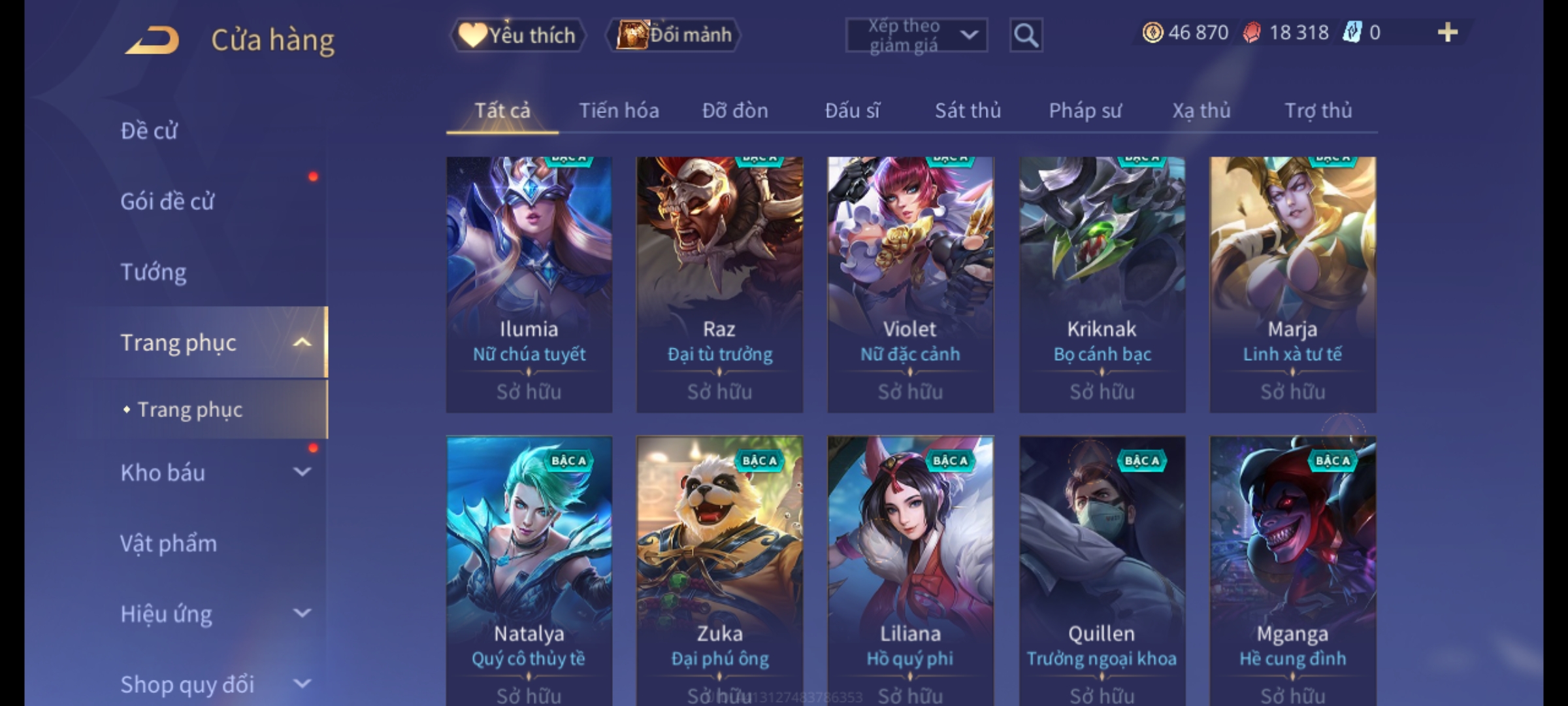Expand the Shop quy đổi section
The image size is (1568, 706).
(x=302, y=684)
